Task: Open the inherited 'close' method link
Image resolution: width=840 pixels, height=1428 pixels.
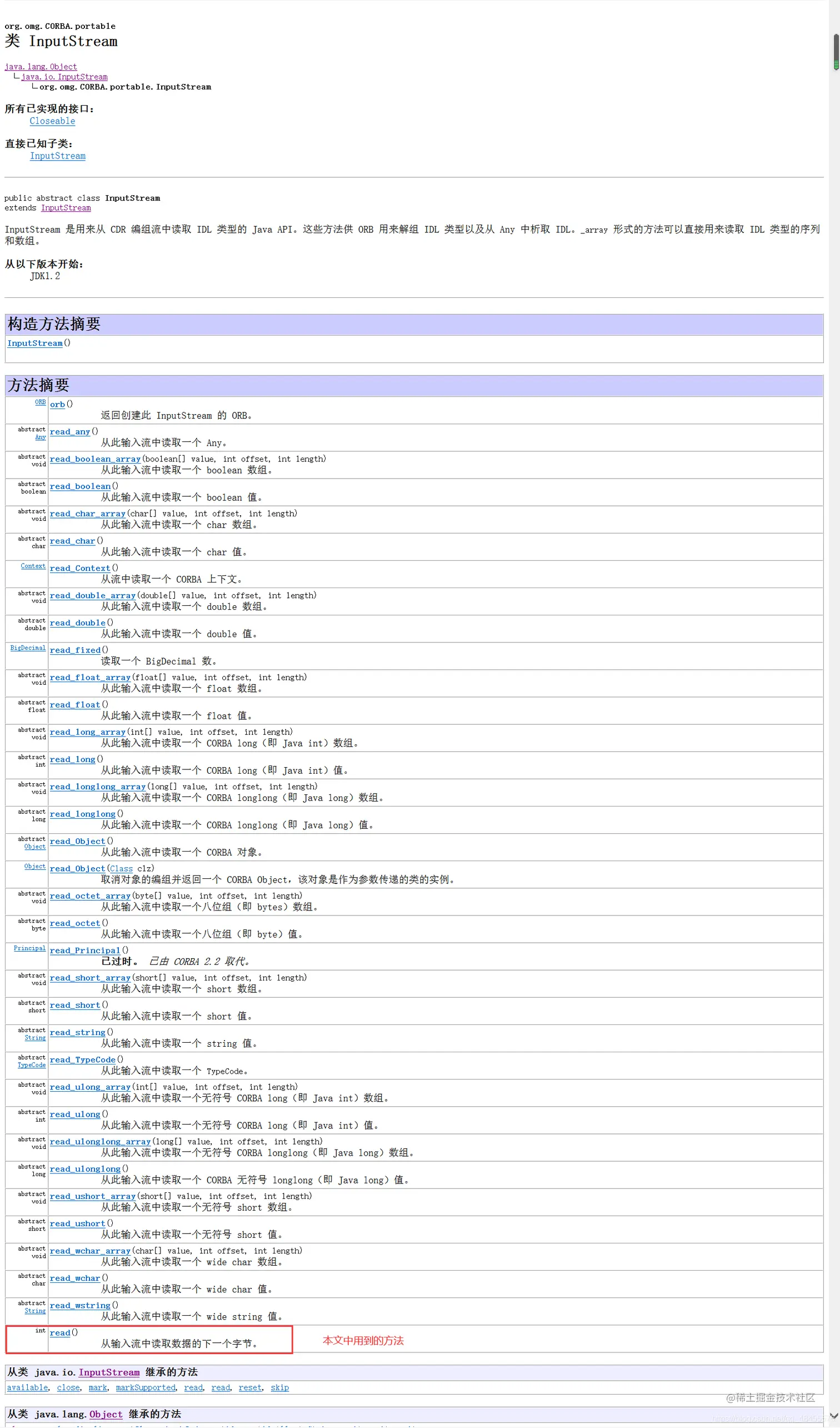Action: 68,1388
